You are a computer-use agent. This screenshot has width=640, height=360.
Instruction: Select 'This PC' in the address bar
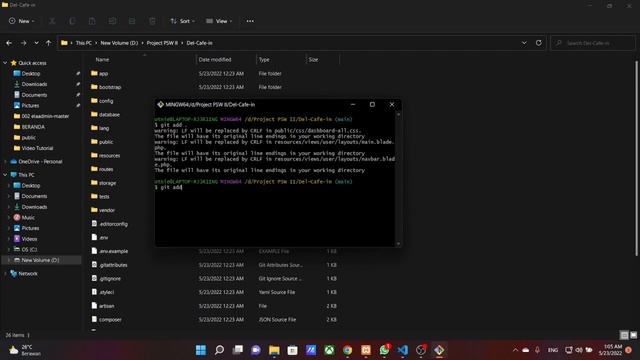tap(84, 43)
